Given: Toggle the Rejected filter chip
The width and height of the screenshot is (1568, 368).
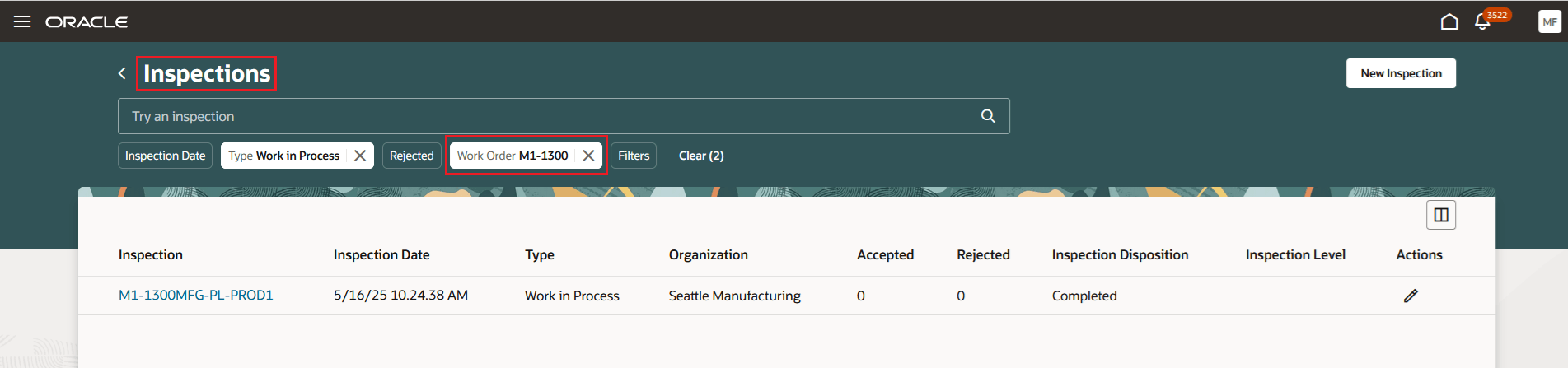Looking at the screenshot, I should coord(411,156).
